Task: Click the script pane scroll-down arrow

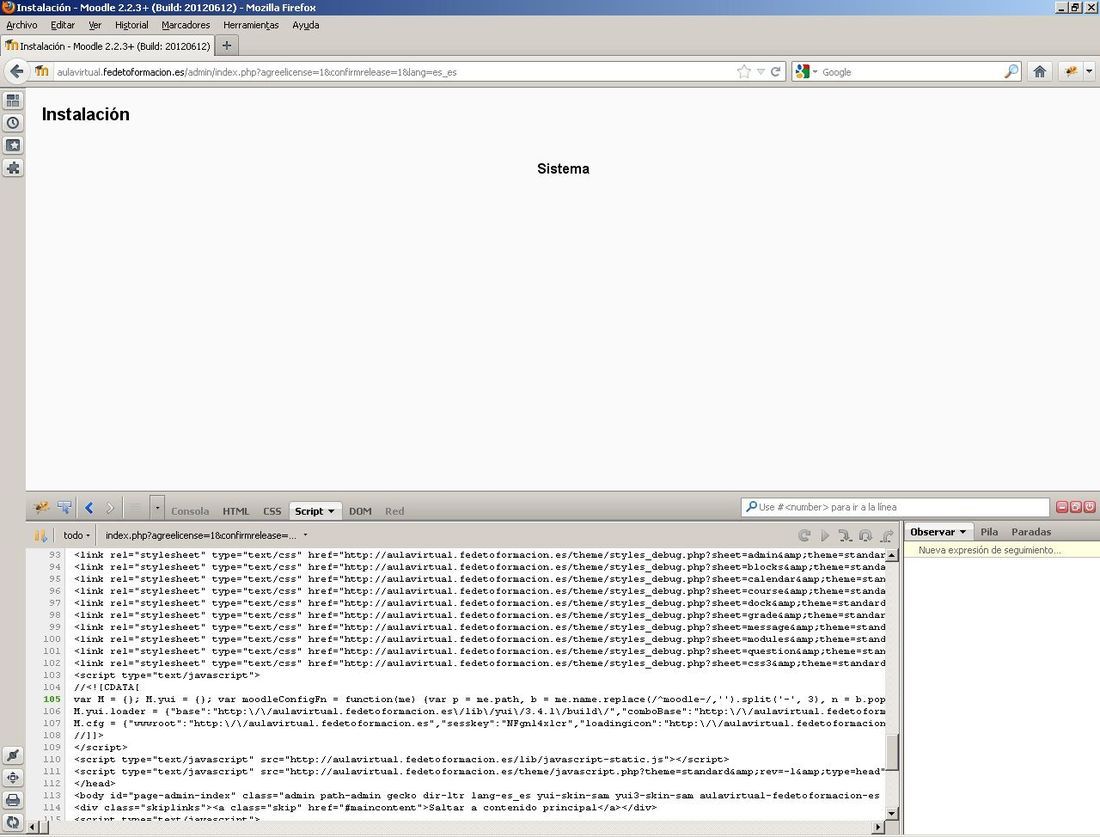Action: tap(892, 814)
